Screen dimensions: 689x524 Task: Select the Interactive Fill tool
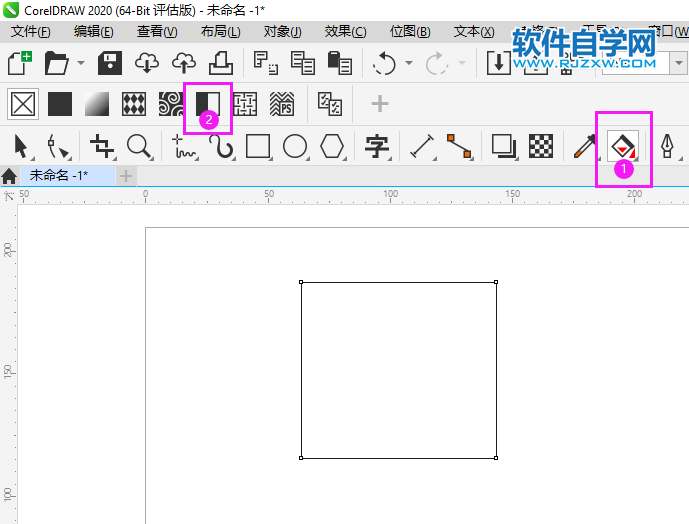pyautogui.click(x=623, y=146)
